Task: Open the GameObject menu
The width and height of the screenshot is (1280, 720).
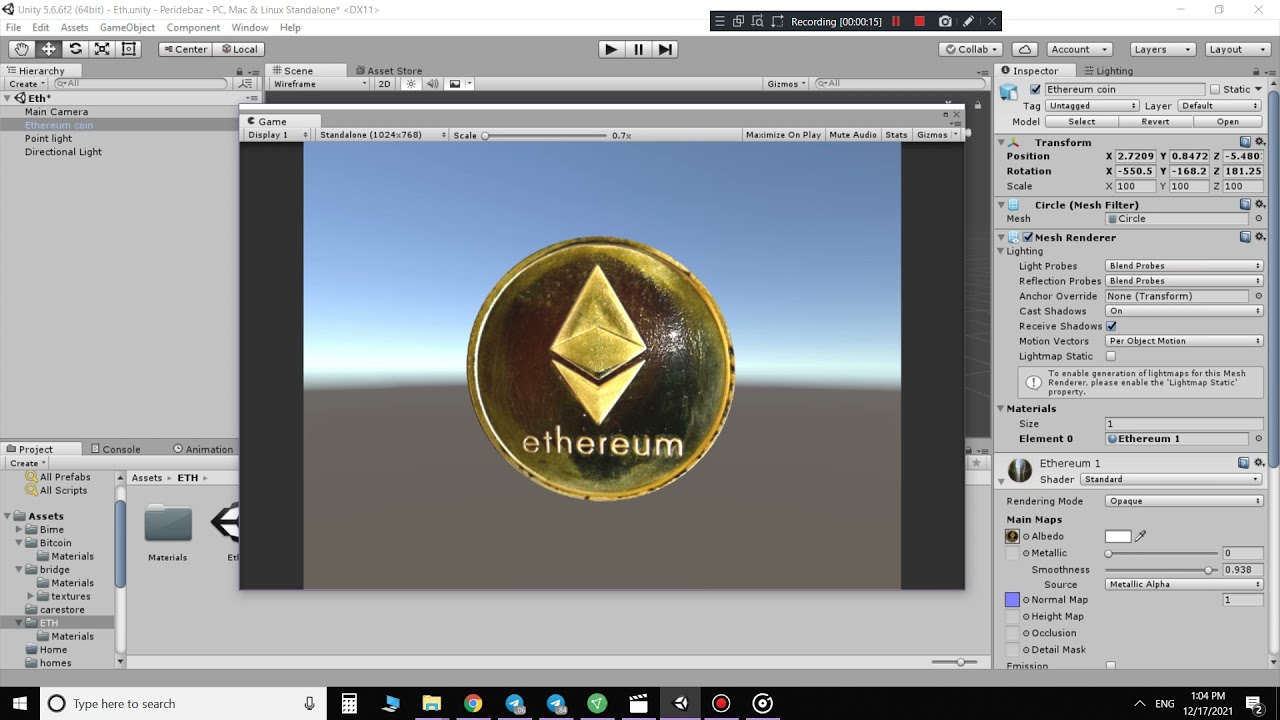Action: coord(127,27)
